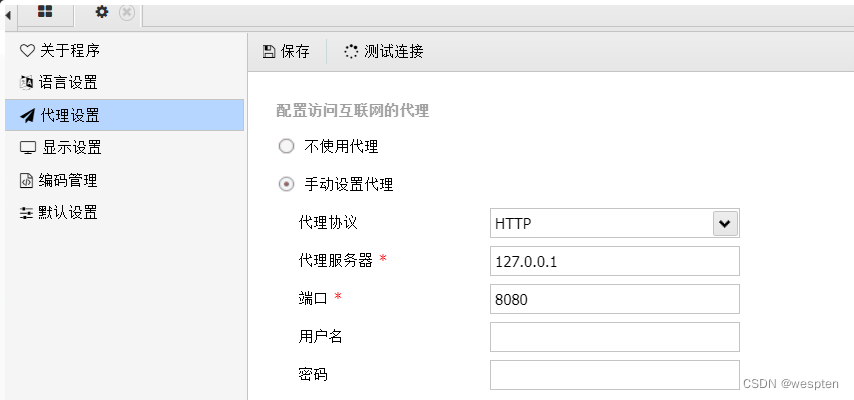
Task: Click the language icon beside 语言设置
Action: coord(27,82)
